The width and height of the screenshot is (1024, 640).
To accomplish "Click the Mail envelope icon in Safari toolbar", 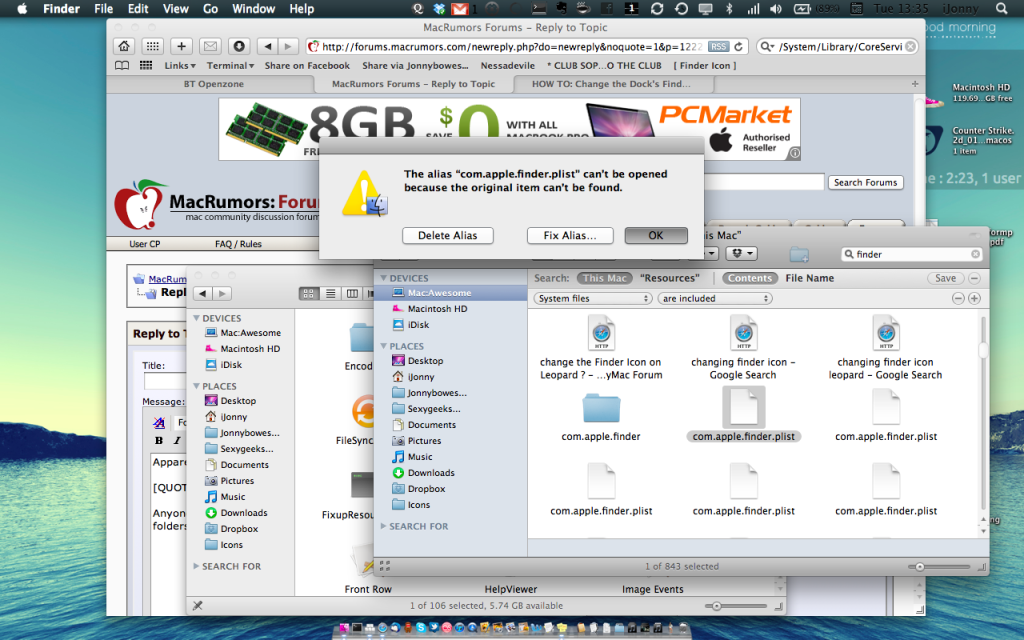I will (x=210, y=46).
